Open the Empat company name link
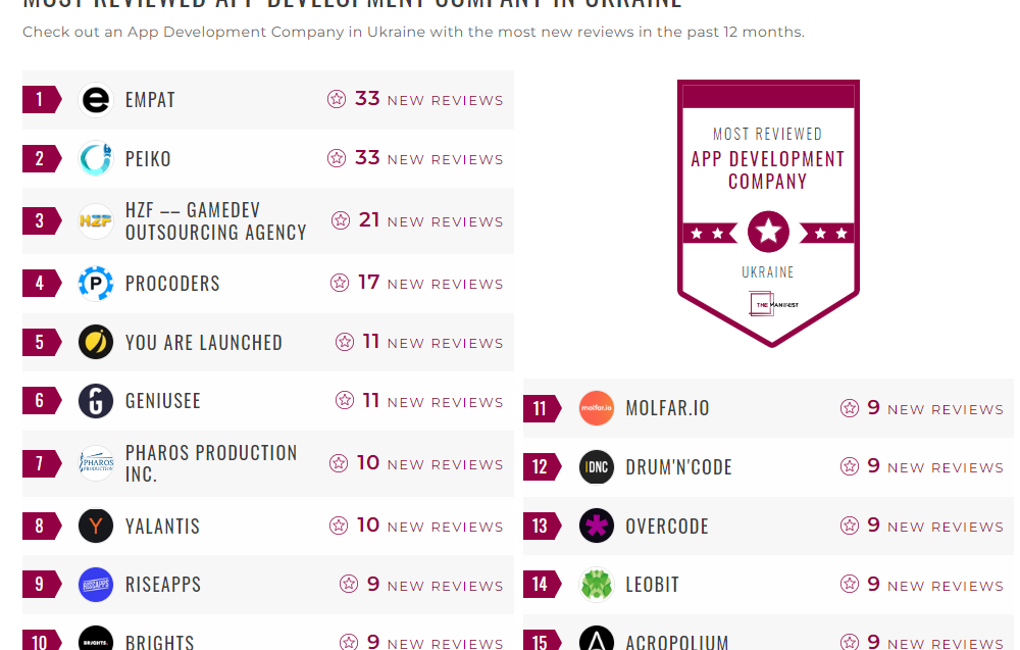The height and width of the screenshot is (650, 1020). [150, 100]
